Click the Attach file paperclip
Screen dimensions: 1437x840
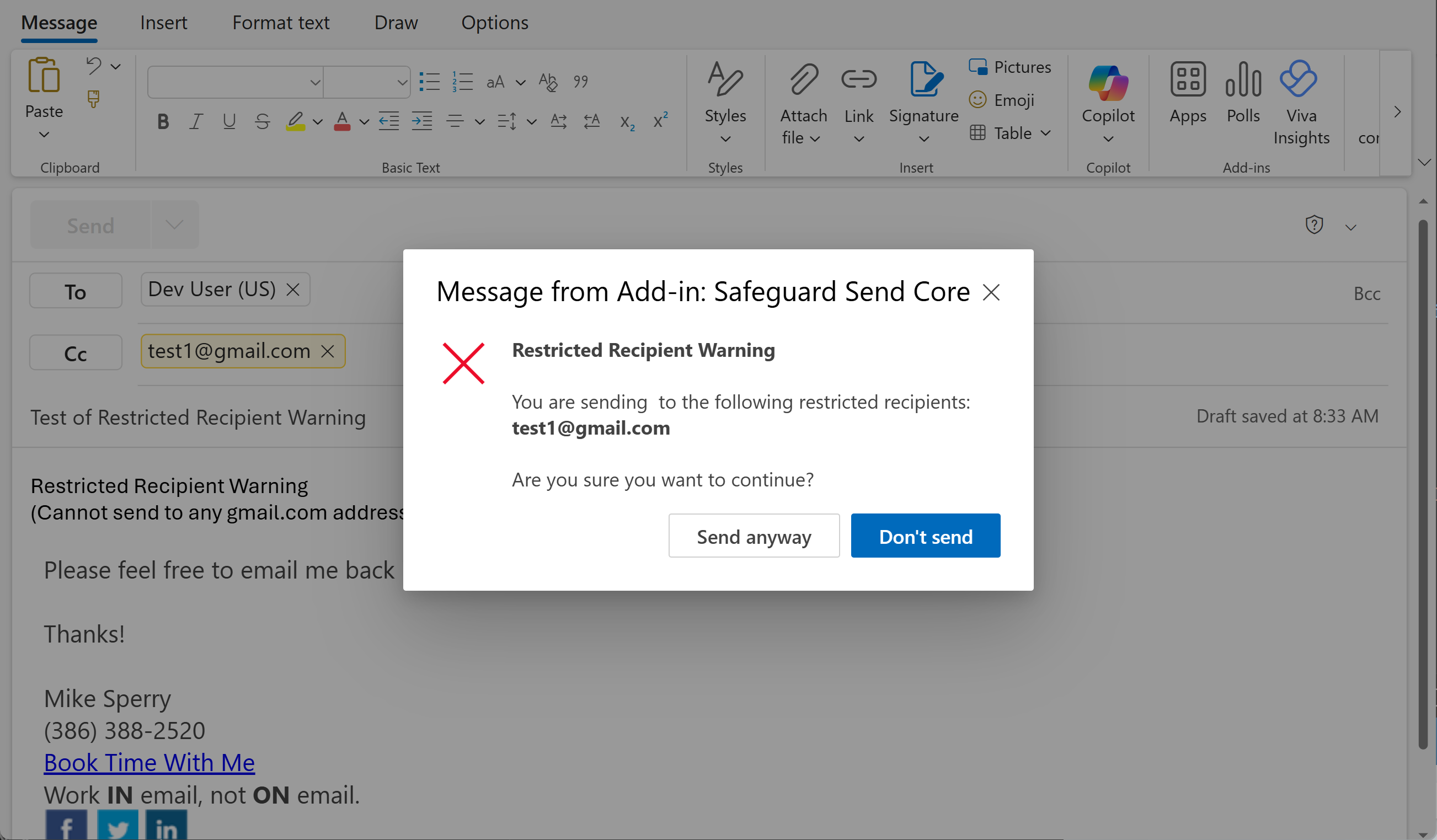804,79
